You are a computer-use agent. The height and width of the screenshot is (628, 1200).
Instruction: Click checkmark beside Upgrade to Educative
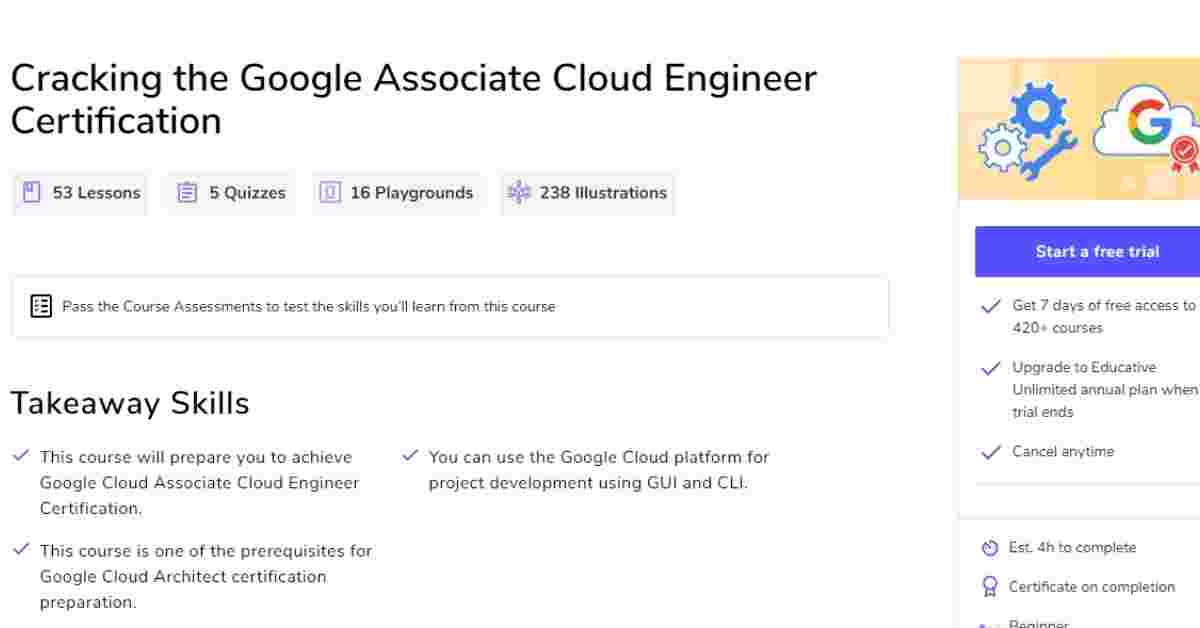(991, 369)
